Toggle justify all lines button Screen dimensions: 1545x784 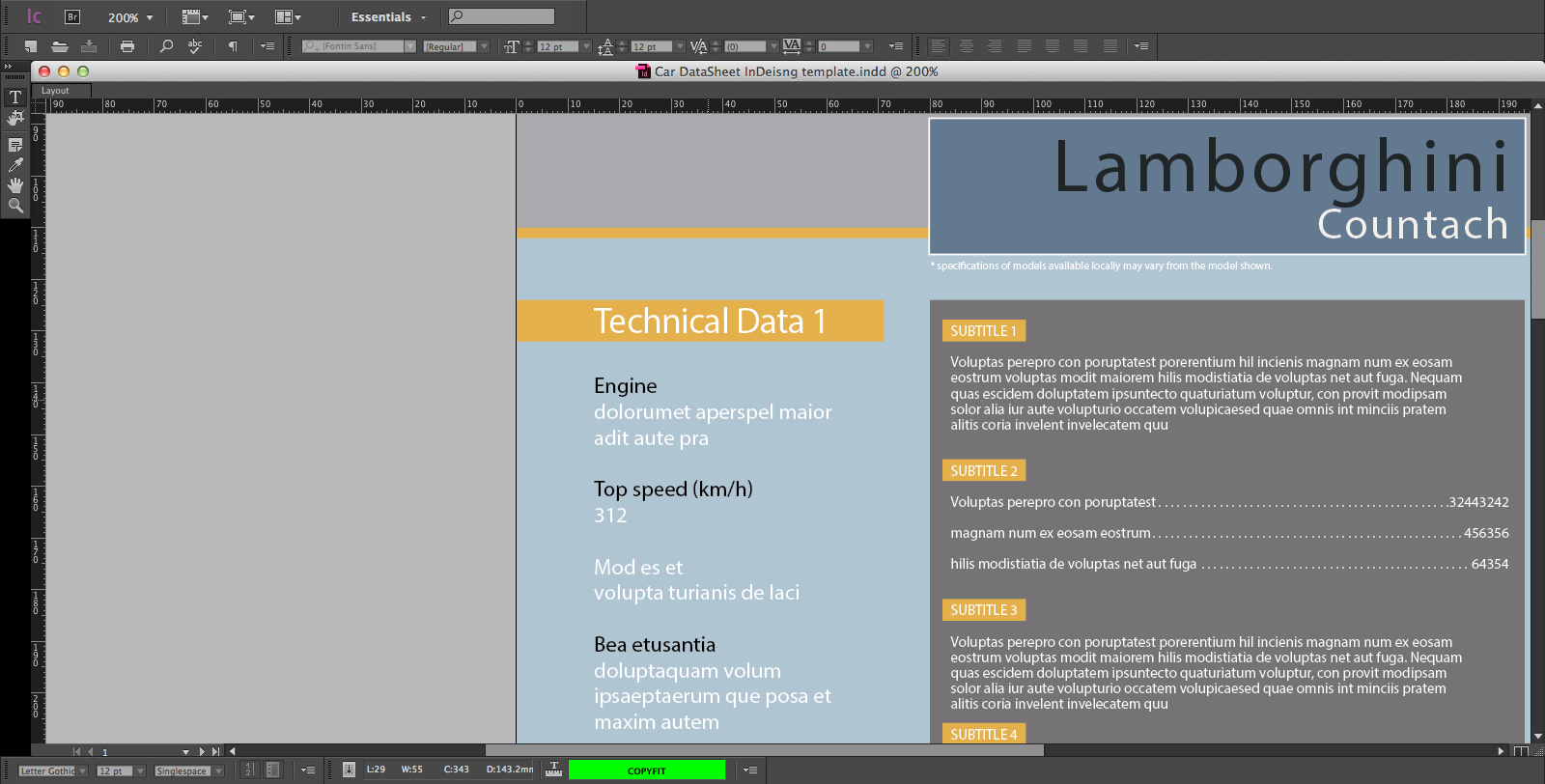(1110, 46)
